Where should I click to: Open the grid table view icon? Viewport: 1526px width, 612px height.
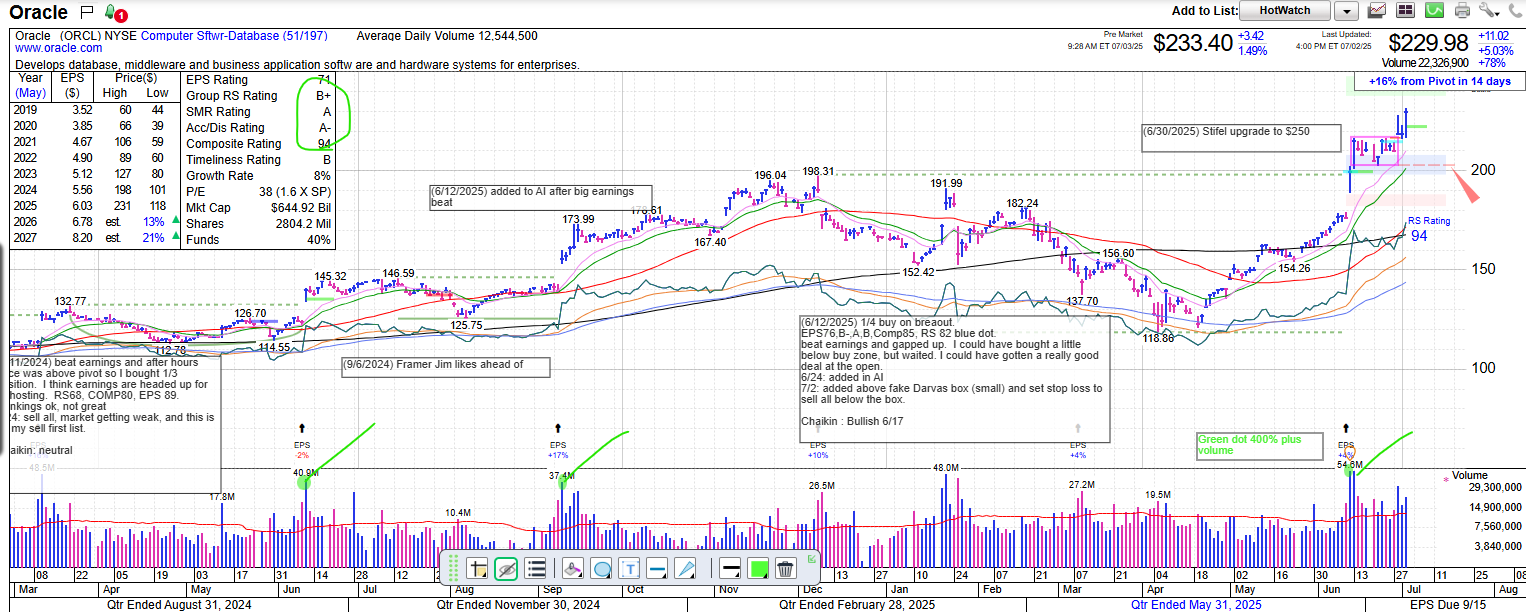(x=1405, y=11)
